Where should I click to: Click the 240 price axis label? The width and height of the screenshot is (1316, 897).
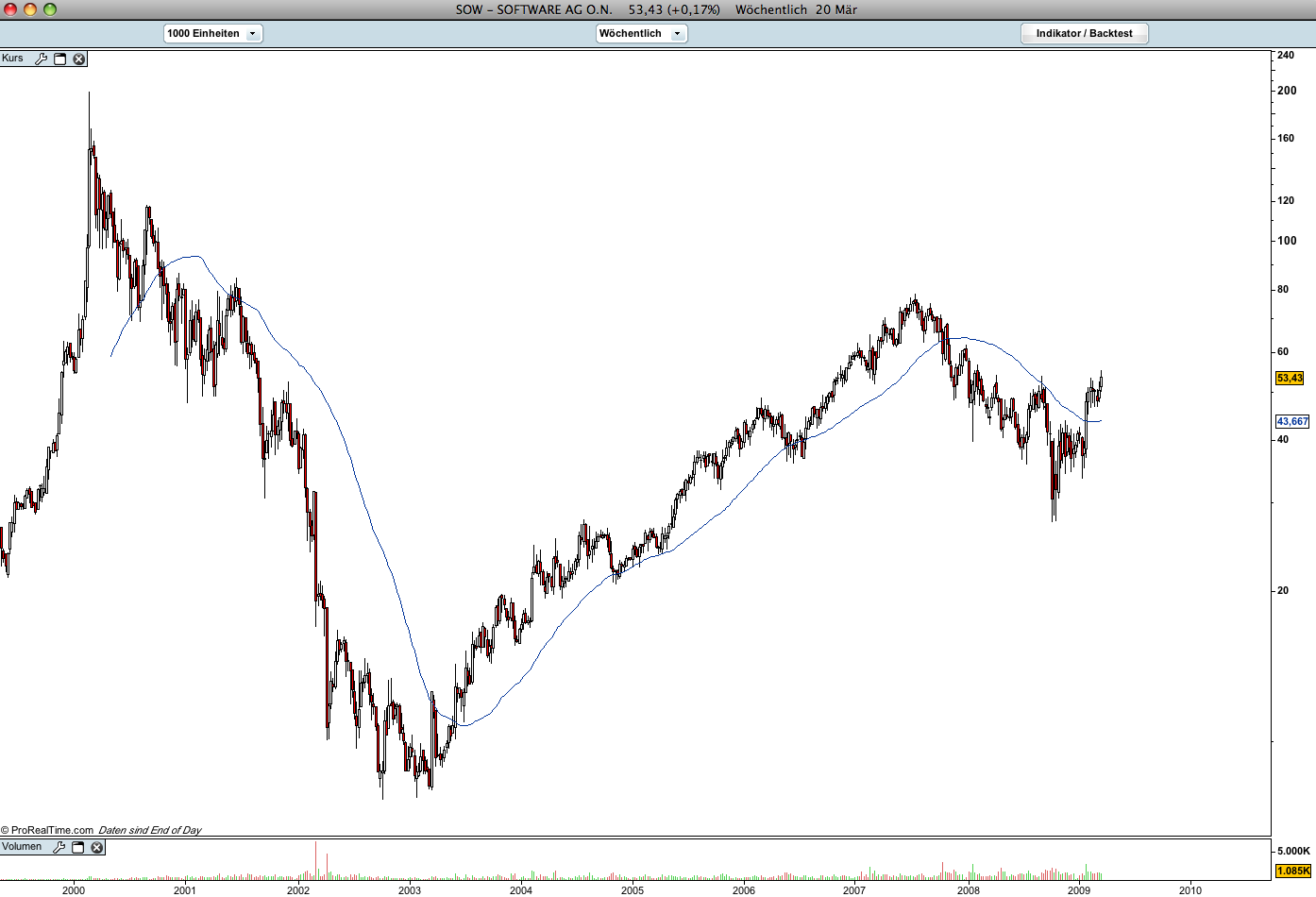tap(1286, 55)
